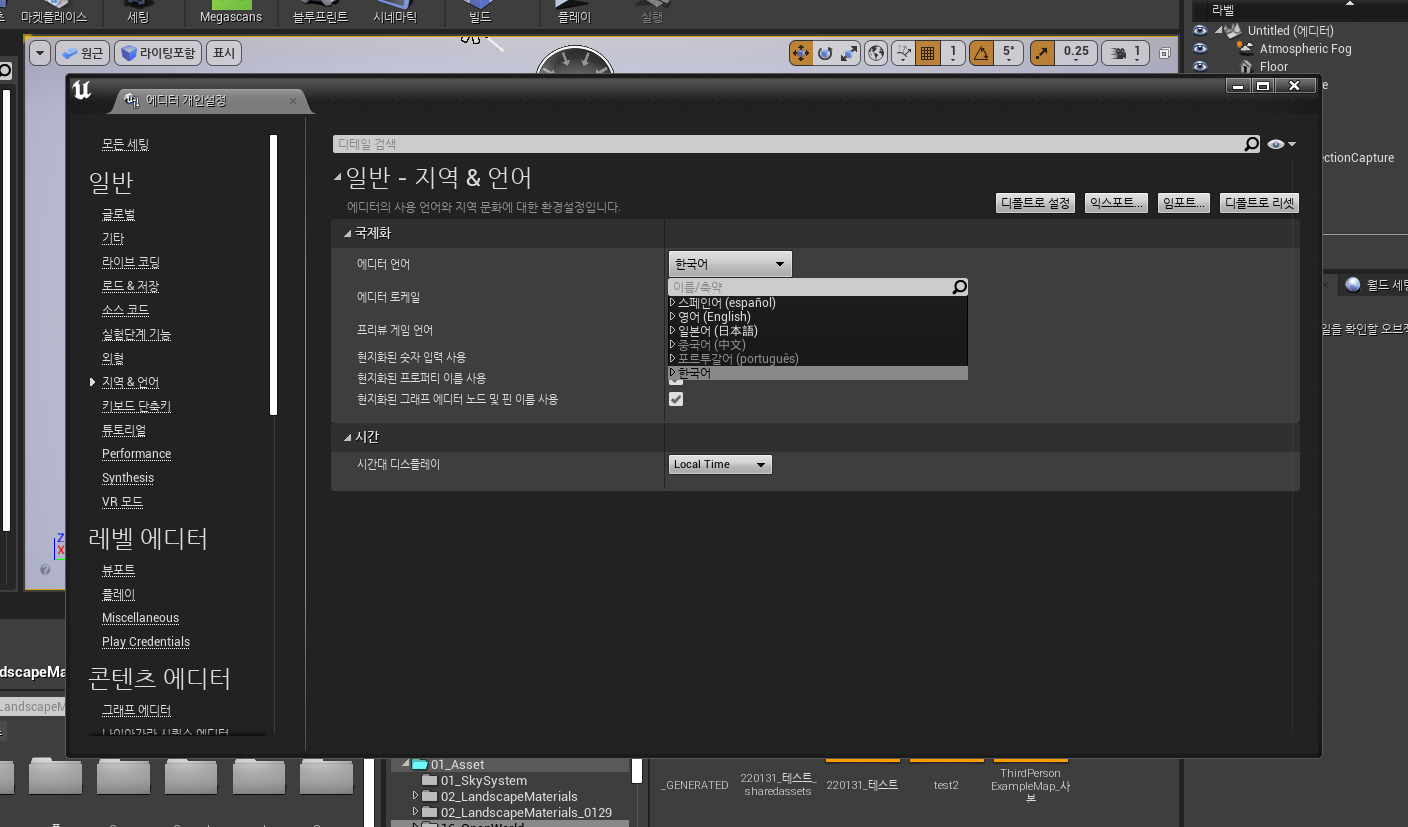This screenshot has height=827, width=1408.
Task: Click the magnifier icon in detail search
Action: [1251, 144]
